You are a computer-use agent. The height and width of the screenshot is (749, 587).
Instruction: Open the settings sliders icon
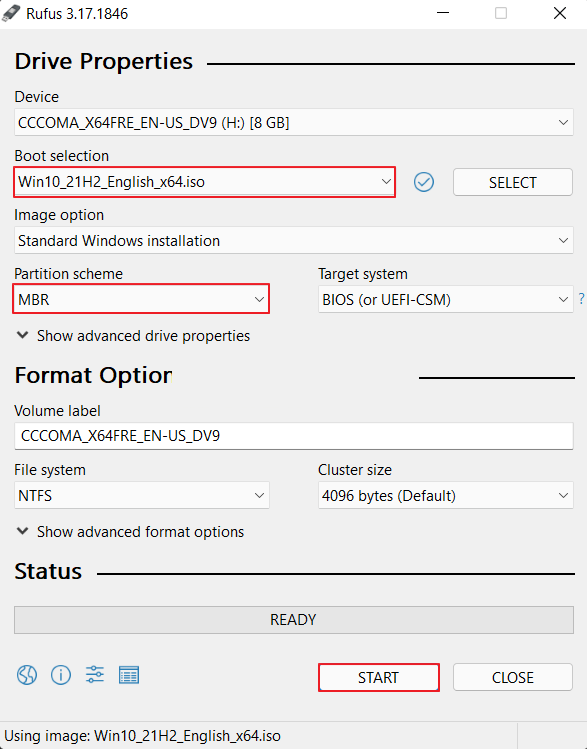(x=95, y=675)
